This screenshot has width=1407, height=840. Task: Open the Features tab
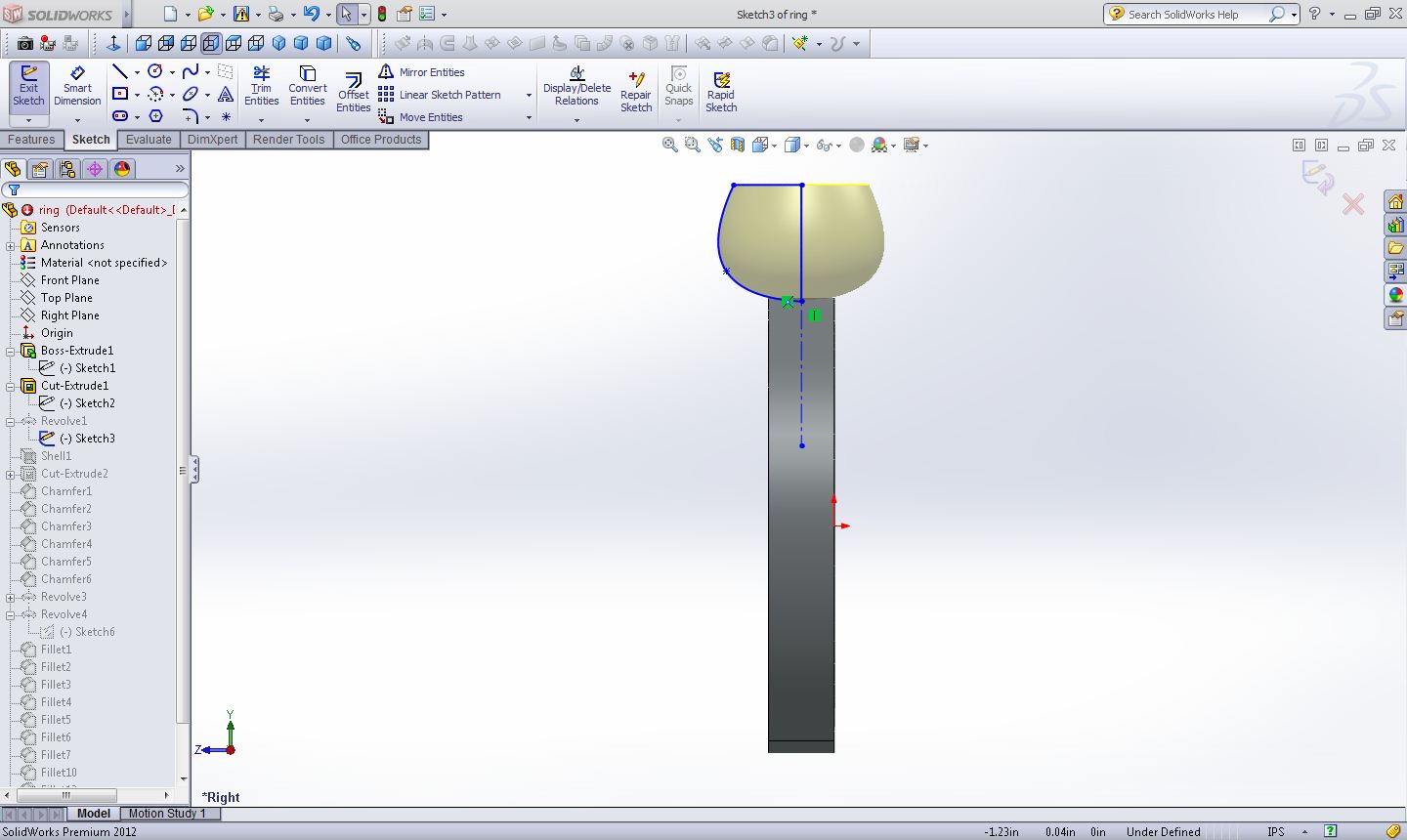pos(31,140)
